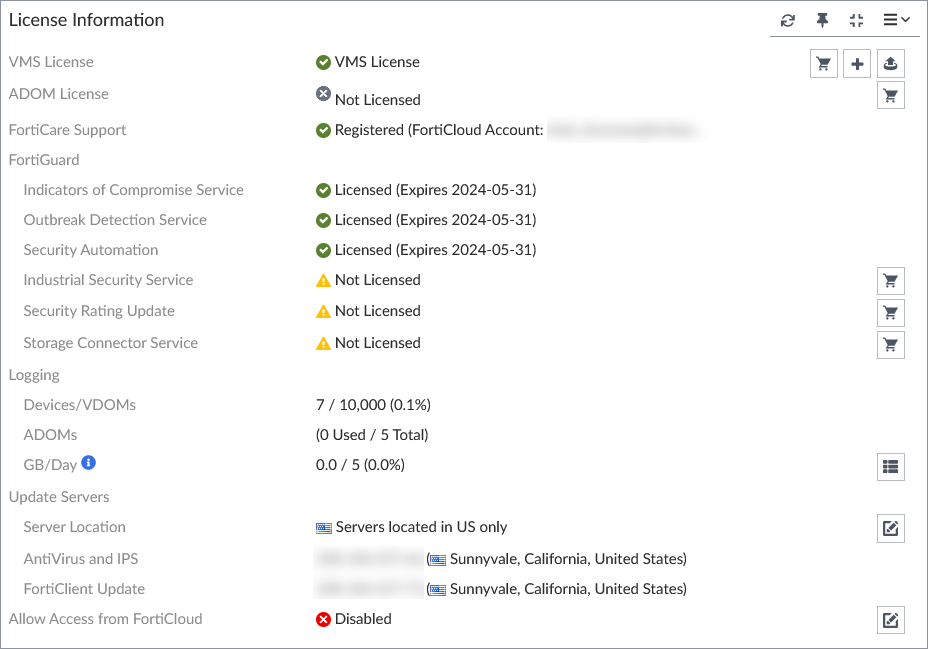Refresh the License Information widget
The image size is (928, 649).
788,20
